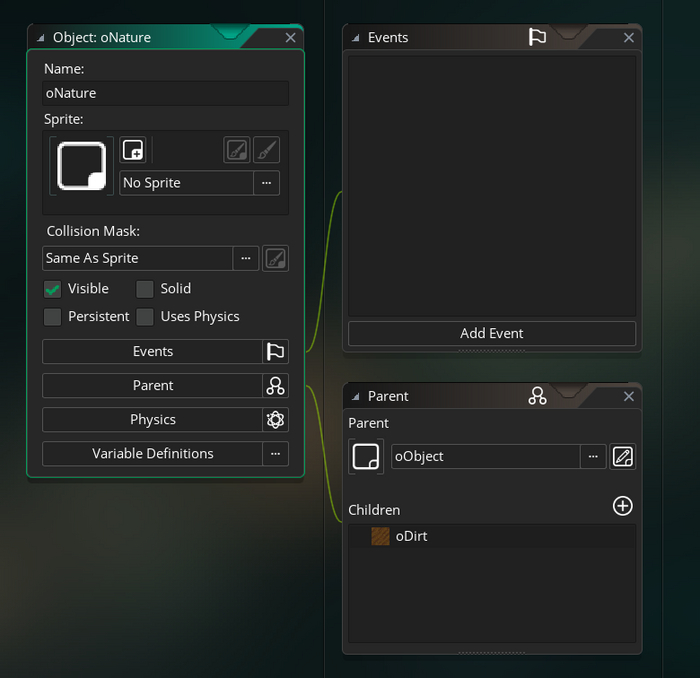Click the add child plus icon
The height and width of the screenshot is (678, 700).
pyautogui.click(x=623, y=506)
